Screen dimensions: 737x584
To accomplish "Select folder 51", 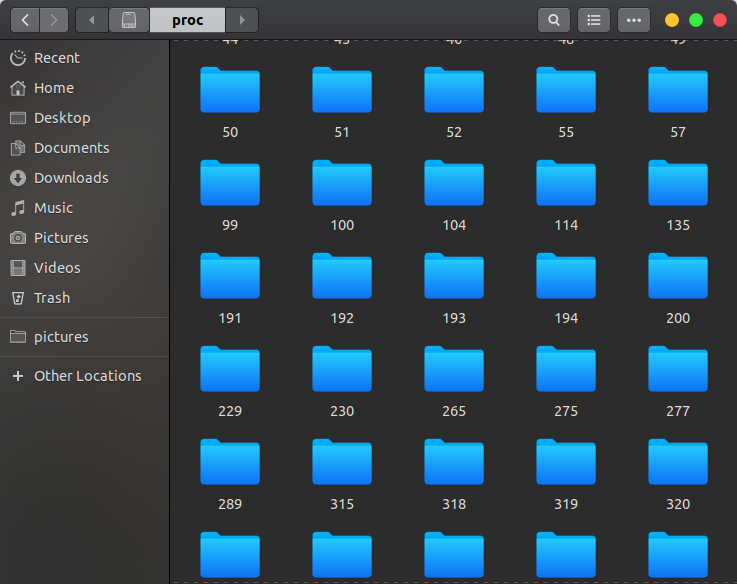I will [x=342, y=90].
